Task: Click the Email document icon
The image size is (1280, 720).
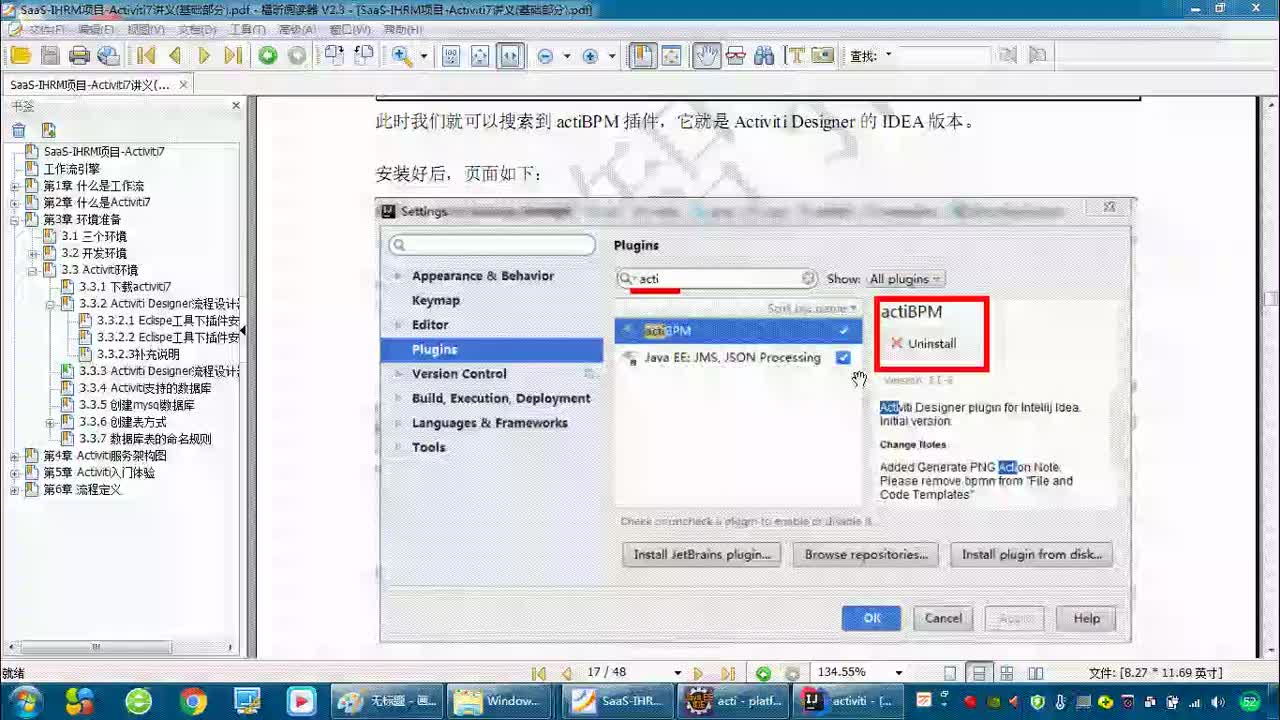Action: 108,56
